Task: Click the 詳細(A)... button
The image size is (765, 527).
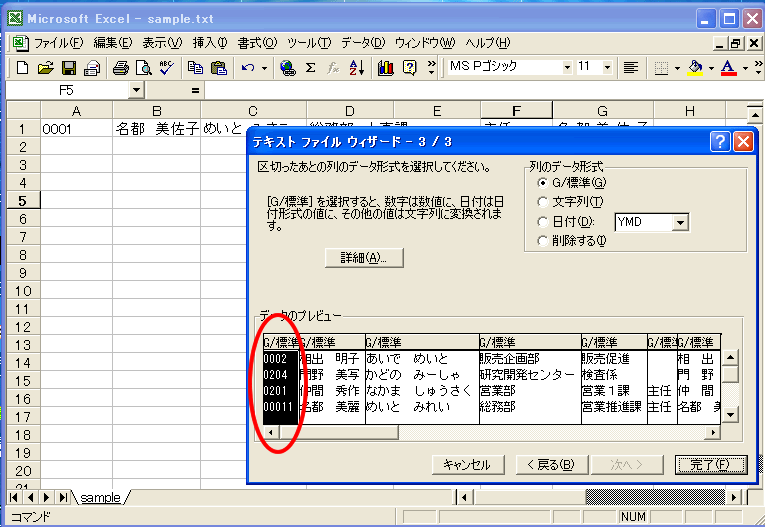Action: click(x=364, y=258)
